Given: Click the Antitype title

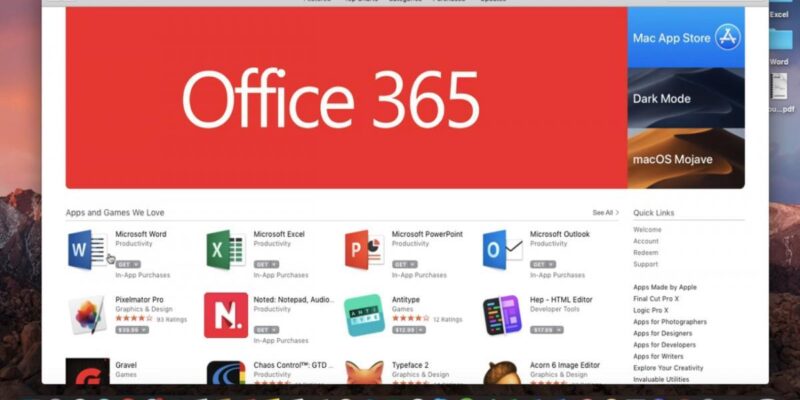Looking at the screenshot, I should point(406,299).
